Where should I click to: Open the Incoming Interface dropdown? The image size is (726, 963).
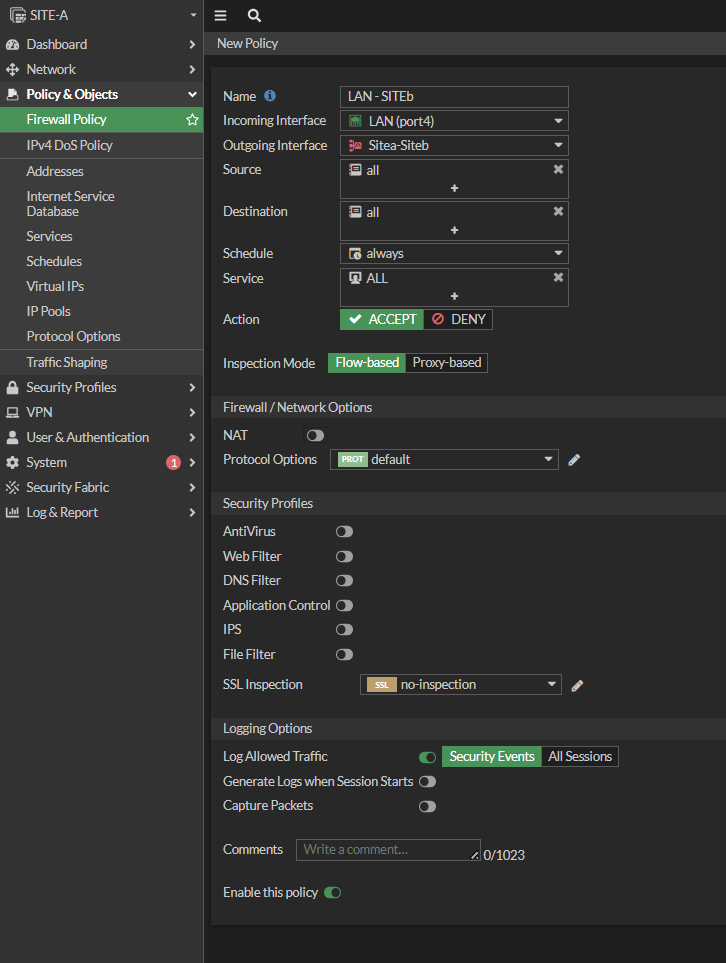click(x=454, y=121)
